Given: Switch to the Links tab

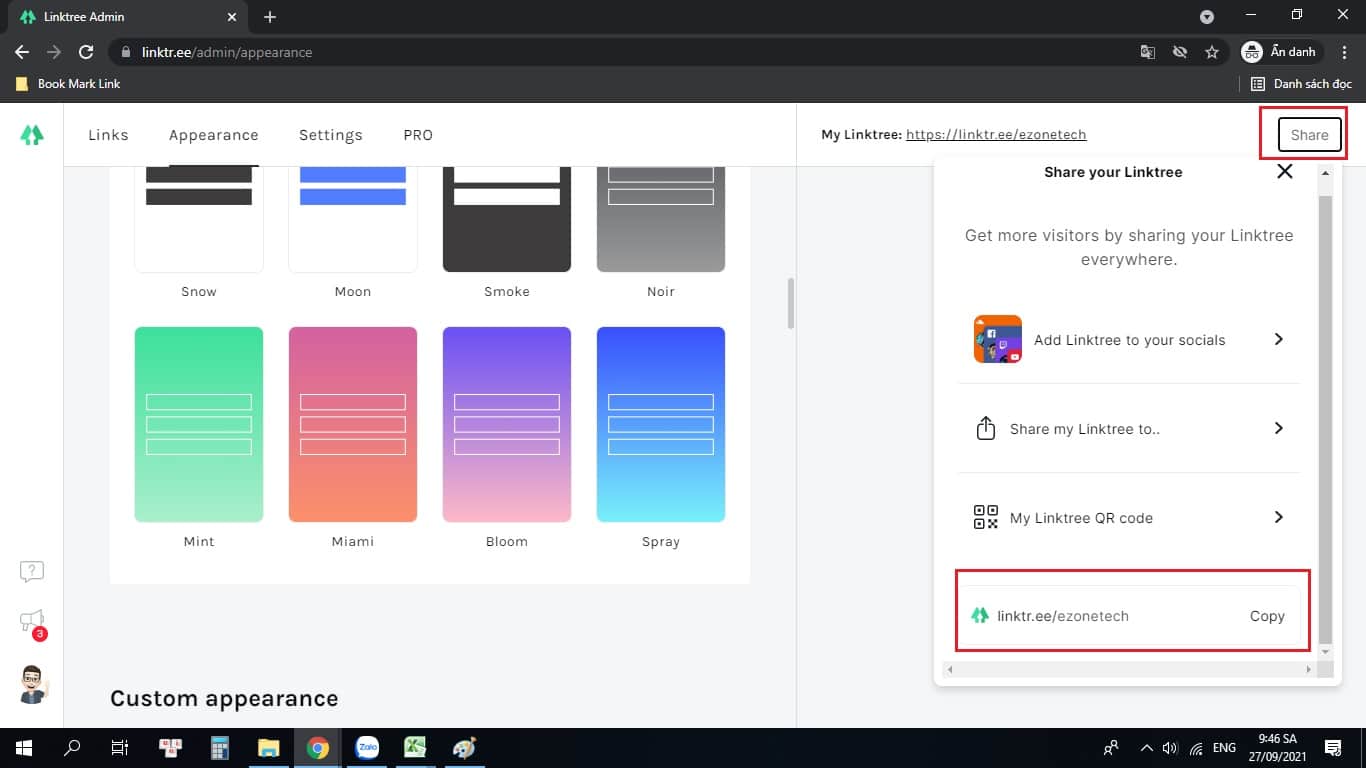Looking at the screenshot, I should click(108, 135).
